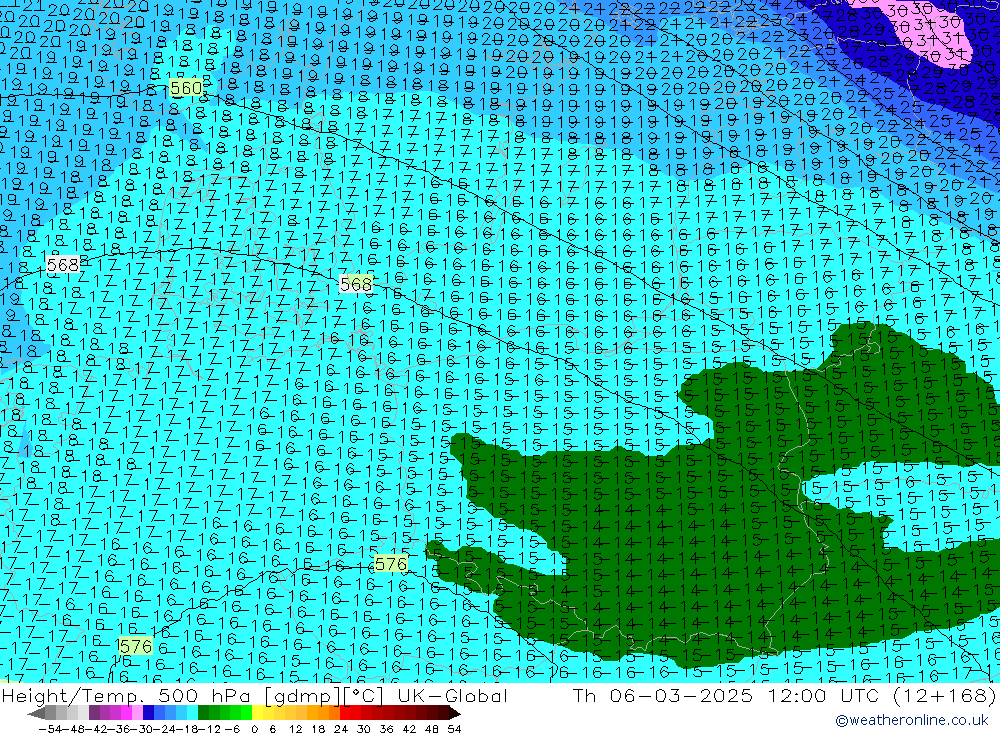The width and height of the screenshot is (1000, 733).
Task: Click the '0' scale value
Action: point(254,729)
